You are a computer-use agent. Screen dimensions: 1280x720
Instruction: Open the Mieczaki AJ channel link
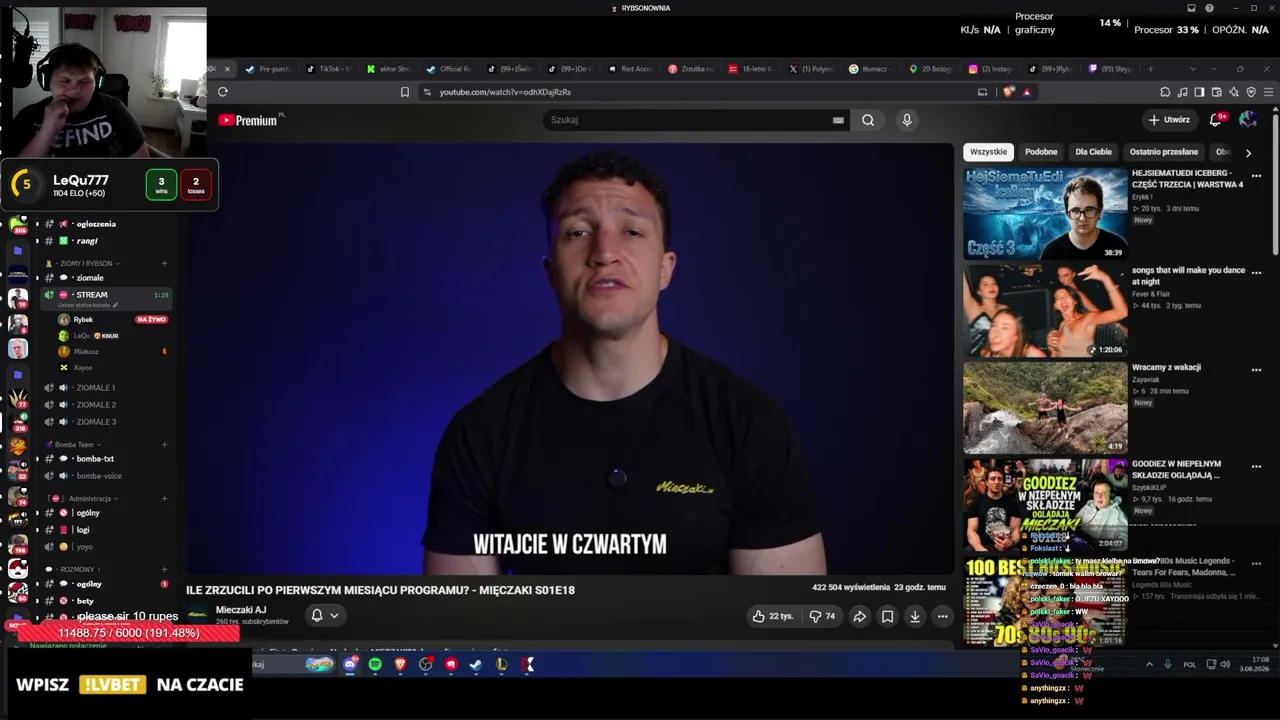point(241,610)
